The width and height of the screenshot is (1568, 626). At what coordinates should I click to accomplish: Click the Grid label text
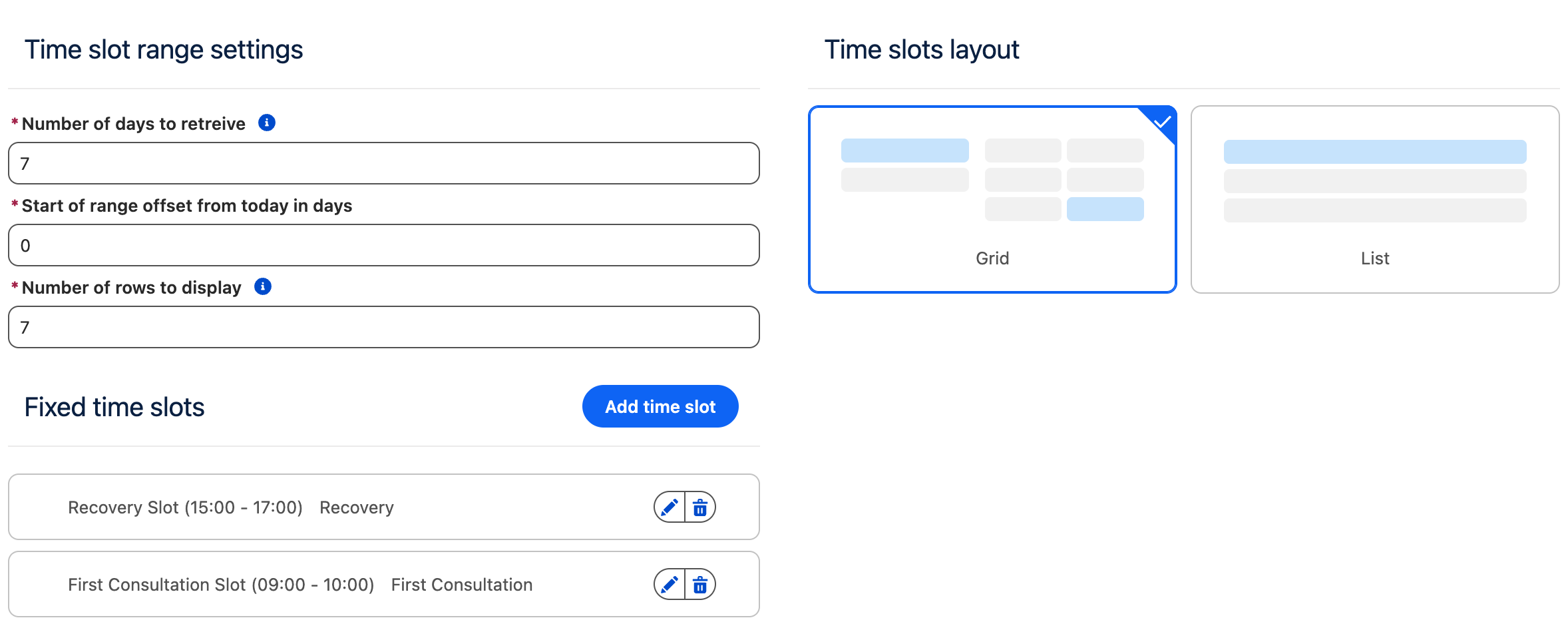point(992,258)
